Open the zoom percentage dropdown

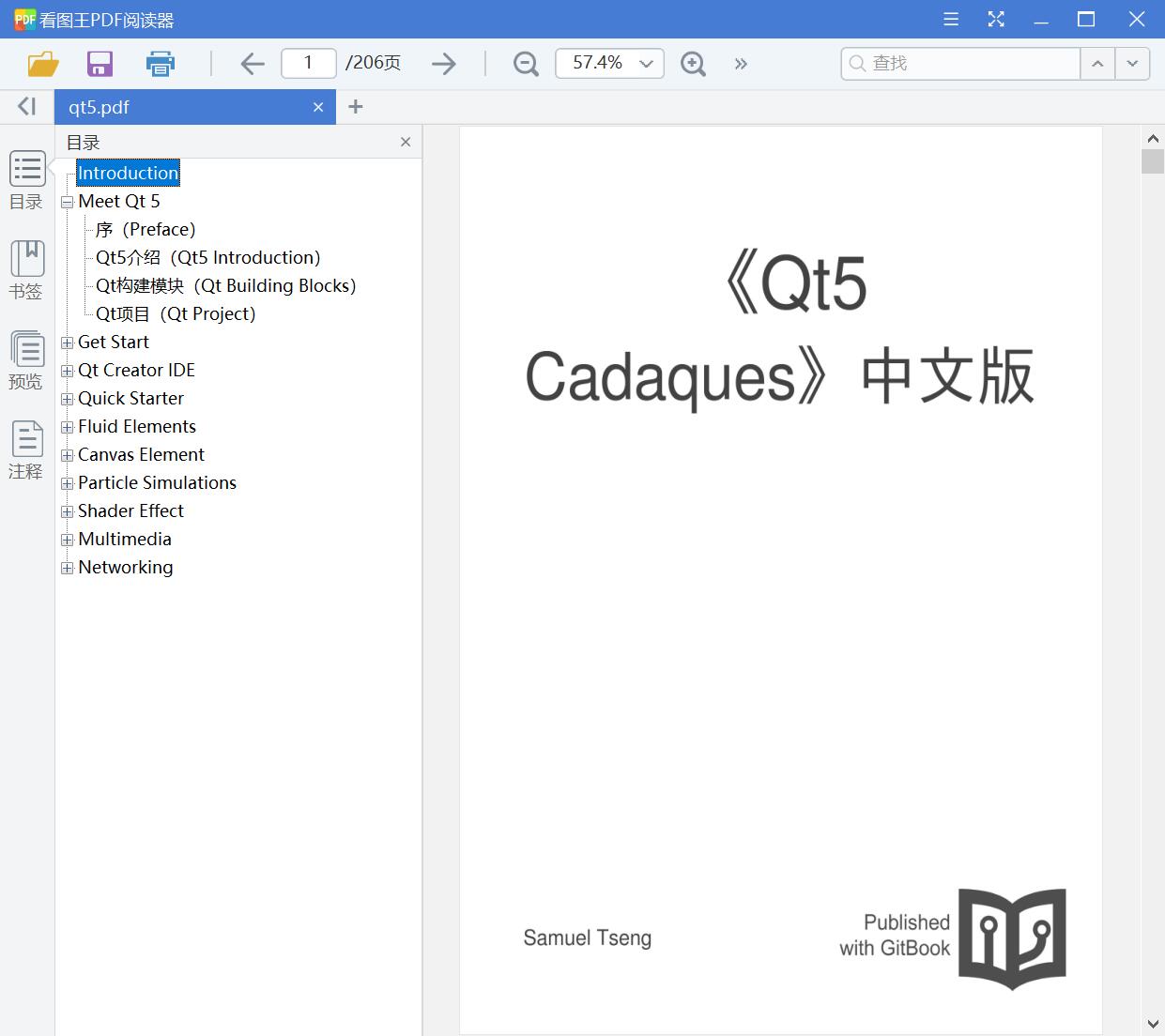[645, 63]
